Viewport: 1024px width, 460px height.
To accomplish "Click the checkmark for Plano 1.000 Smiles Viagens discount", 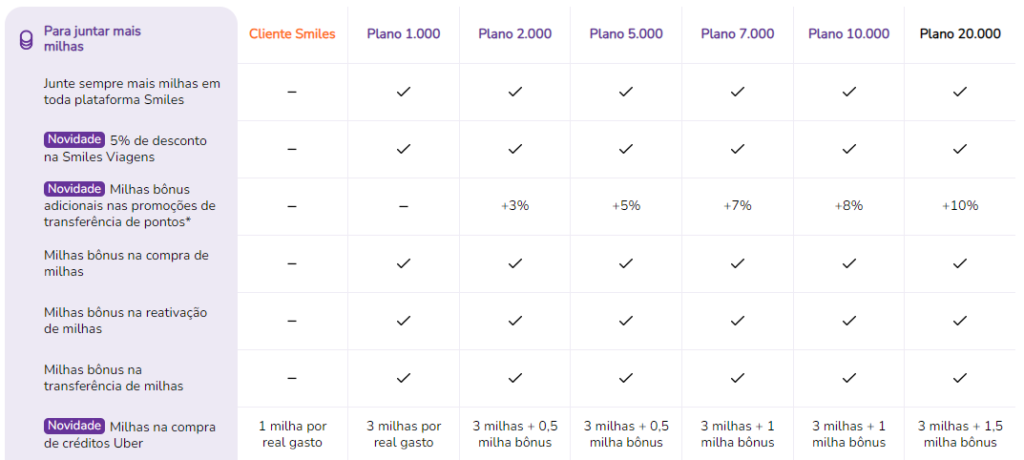I will click(x=403, y=149).
